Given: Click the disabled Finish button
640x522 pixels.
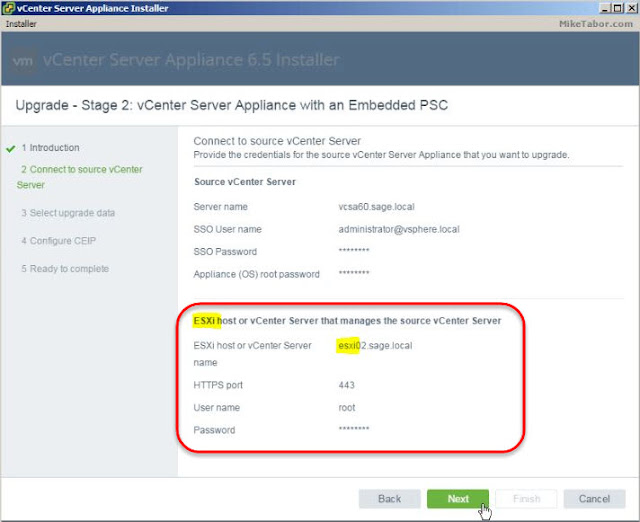Looking at the screenshot, I should [526, 499].
